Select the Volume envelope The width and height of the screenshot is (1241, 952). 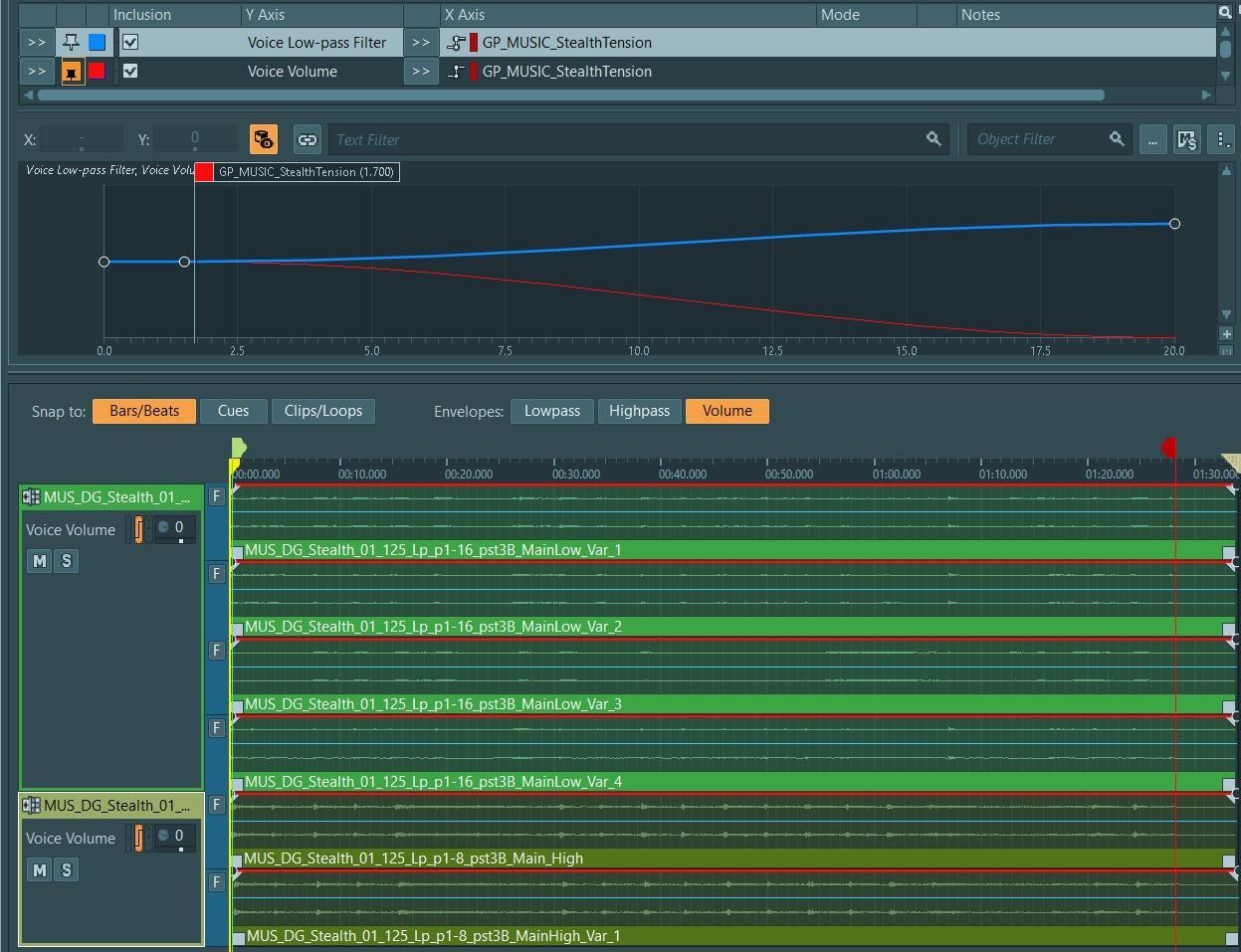coord(727,411)
